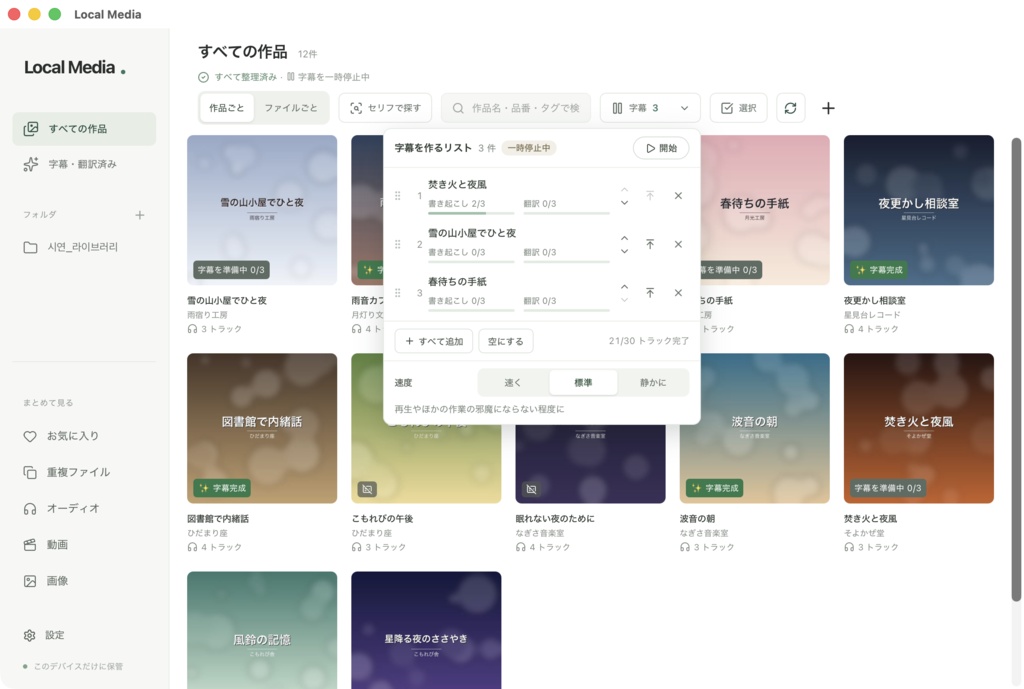The width and height of the screenshot is (1024, 689).
Task: Click the vertical scrollbar of the grid
Action: [x=1016, y=370]
